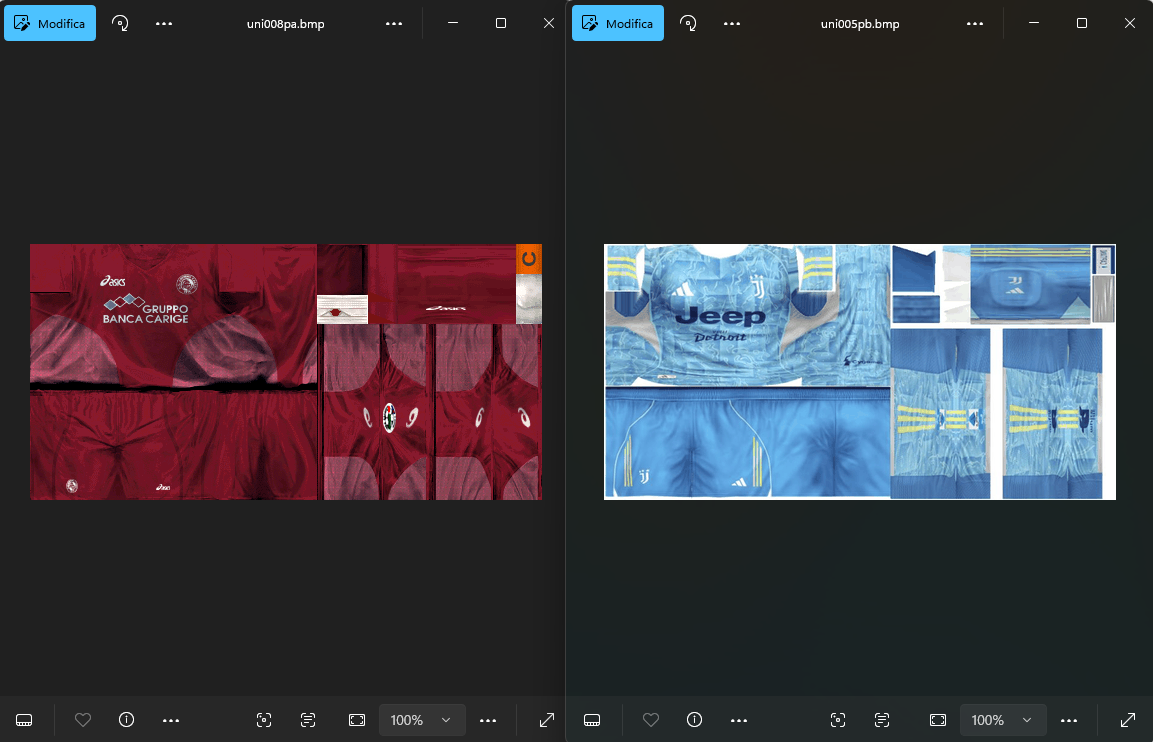Rotate image in uni005pb.bmp window
Image resolution: width=1153 pixels, height=742 pixels.
pyautogui.click(x=688, y=24)
